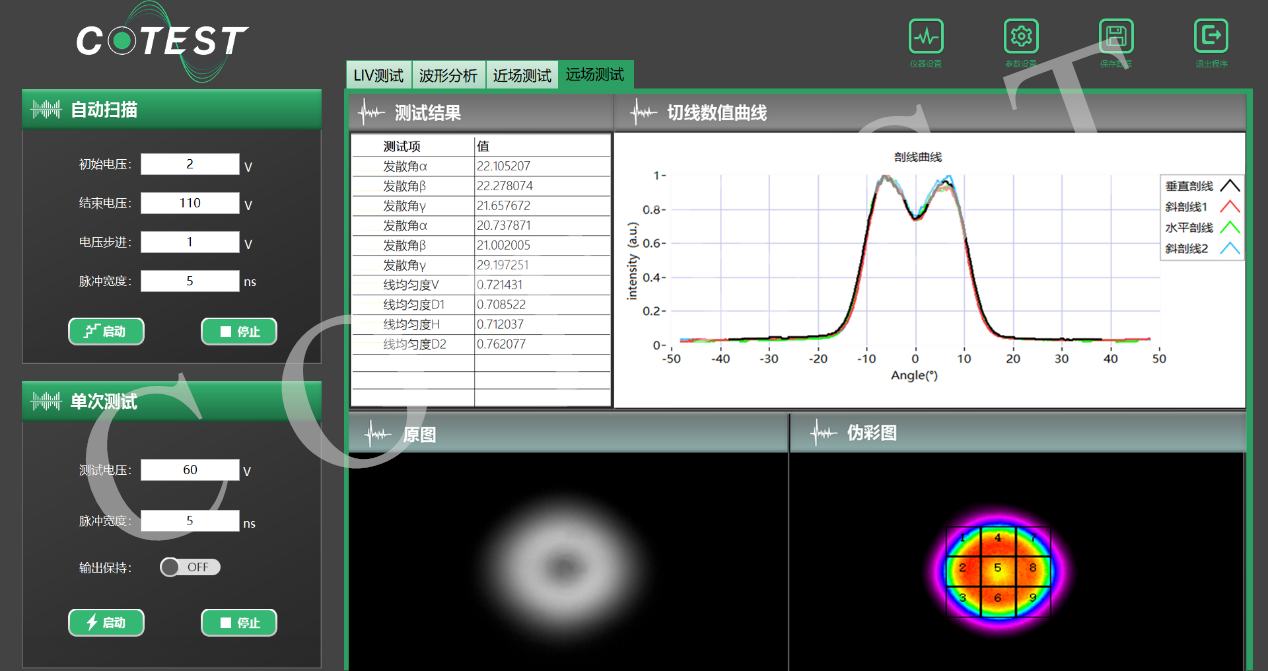
Task: Click the 自动扫描 panel waveform icon
Action: (x=47, y=110)
